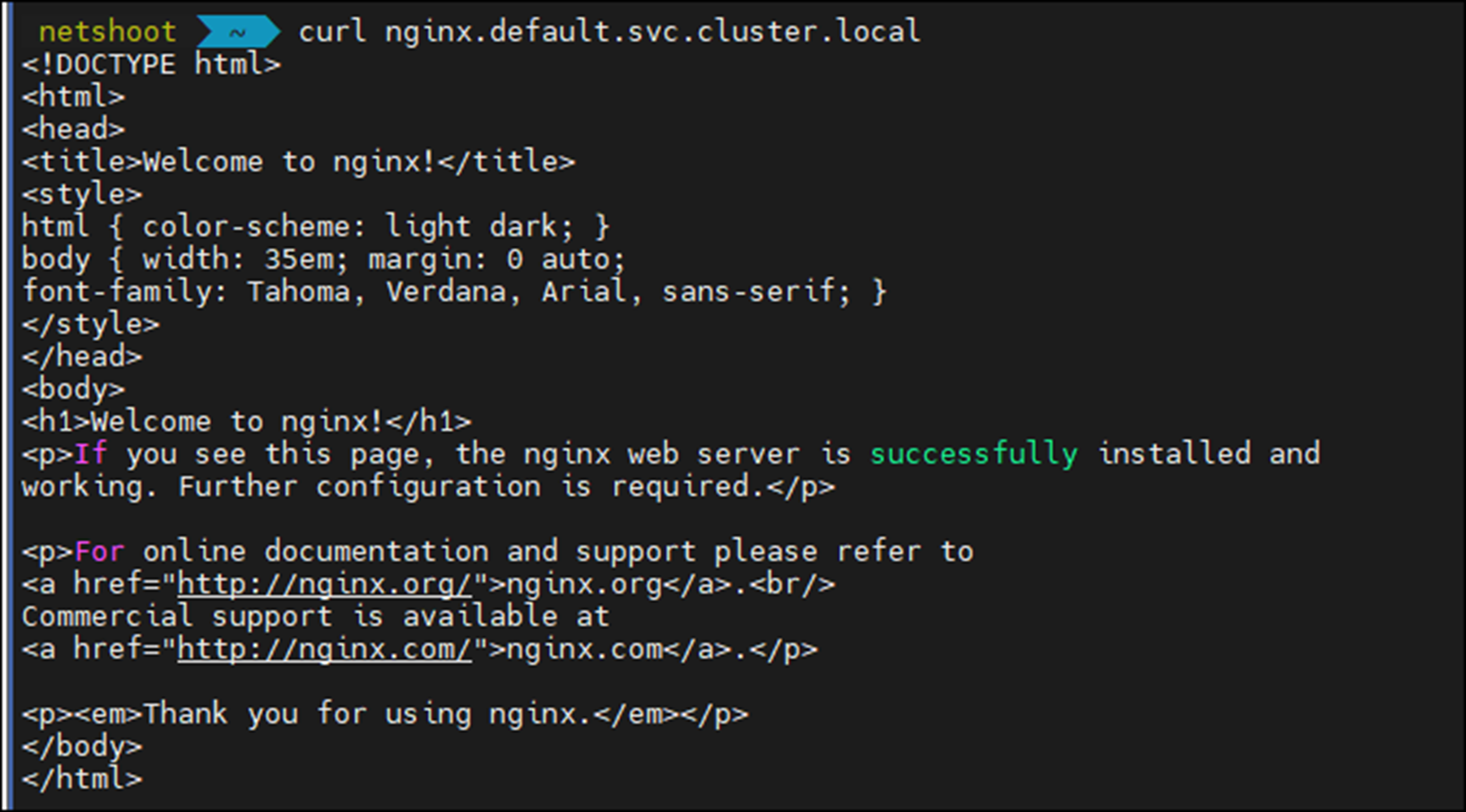Click the magenta word For
The width and height of the screenshot is (1466, 812).
coord(99,552)
